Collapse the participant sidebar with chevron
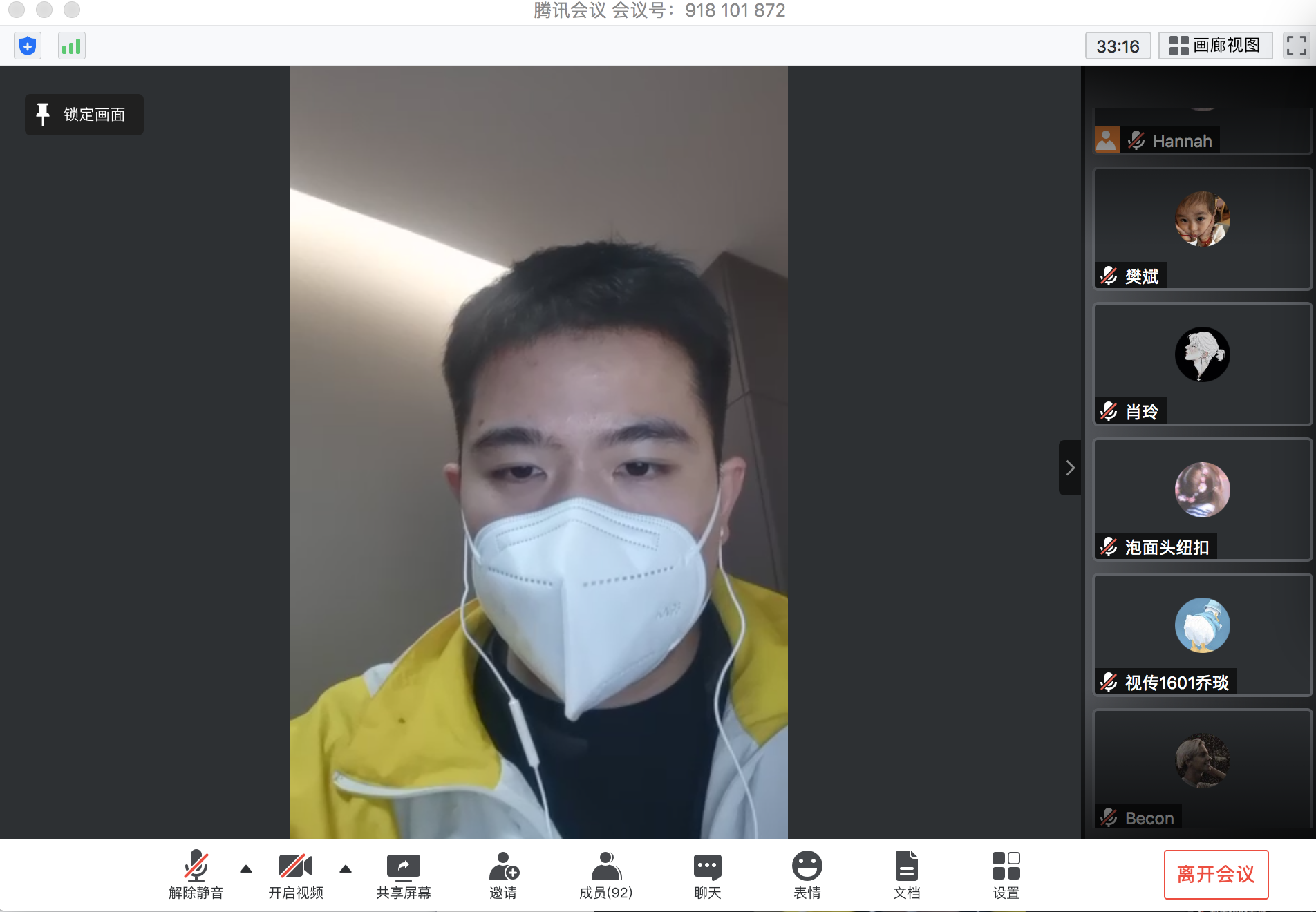The image size is (1316, 912). click(x=1070, y=468)
